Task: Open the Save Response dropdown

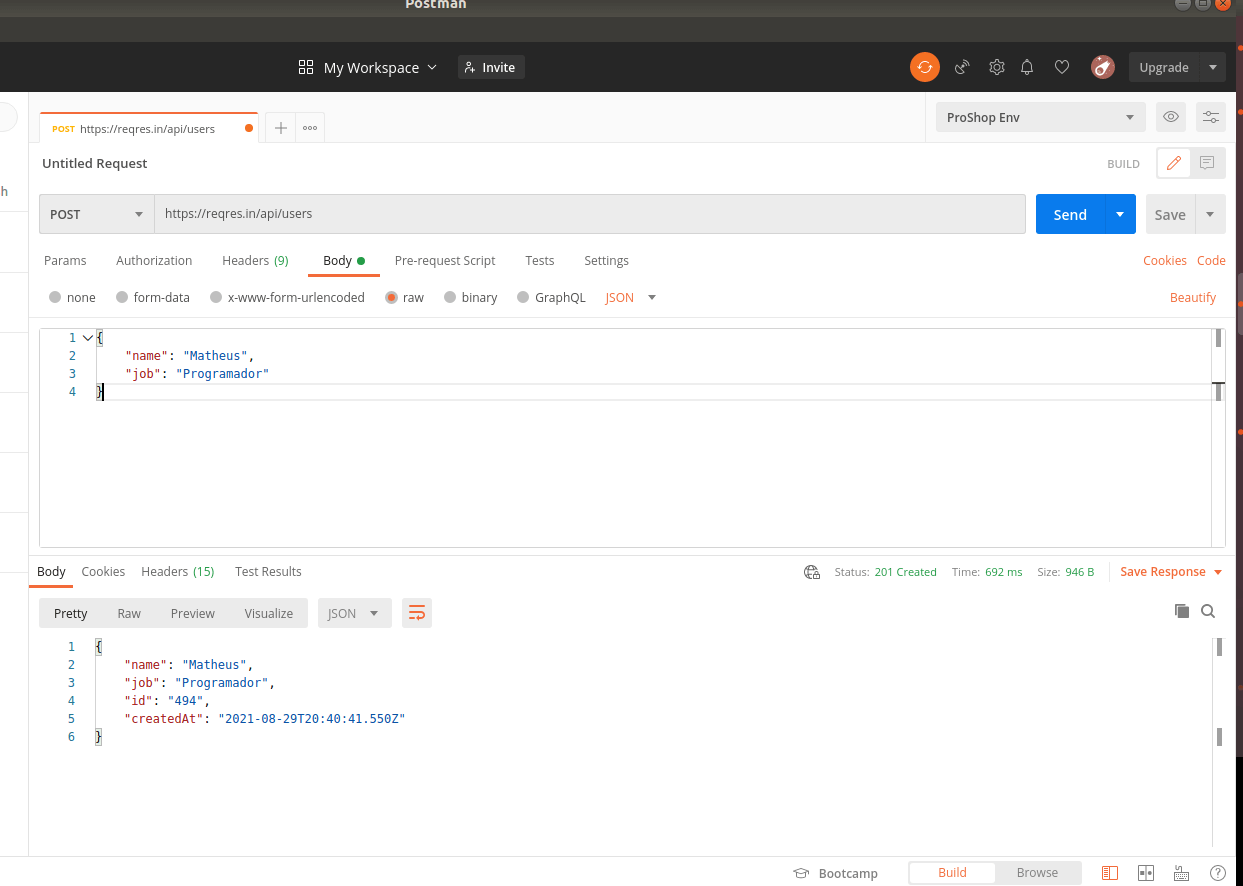Action: click(x=1171, y=572)
